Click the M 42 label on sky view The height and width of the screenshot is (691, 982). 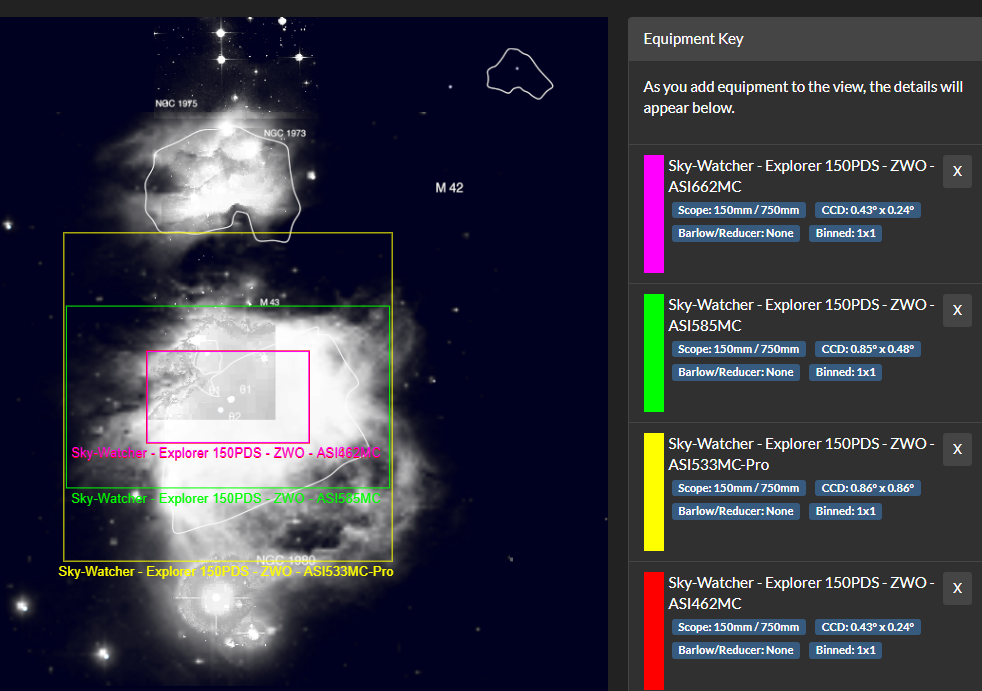pos(449,188)
